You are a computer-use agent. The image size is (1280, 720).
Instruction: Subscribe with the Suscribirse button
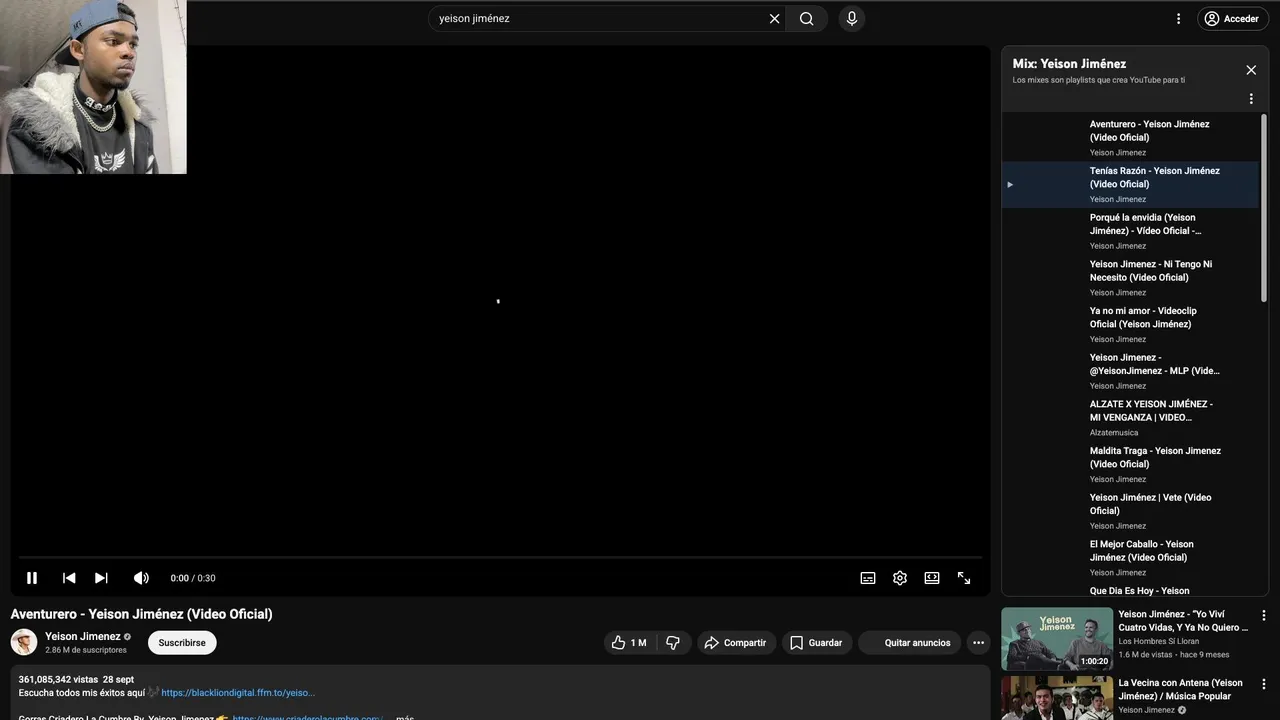click(182, 643)
